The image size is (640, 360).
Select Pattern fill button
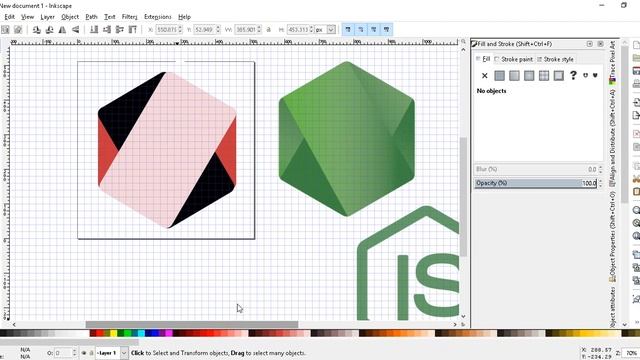(544, 76)
